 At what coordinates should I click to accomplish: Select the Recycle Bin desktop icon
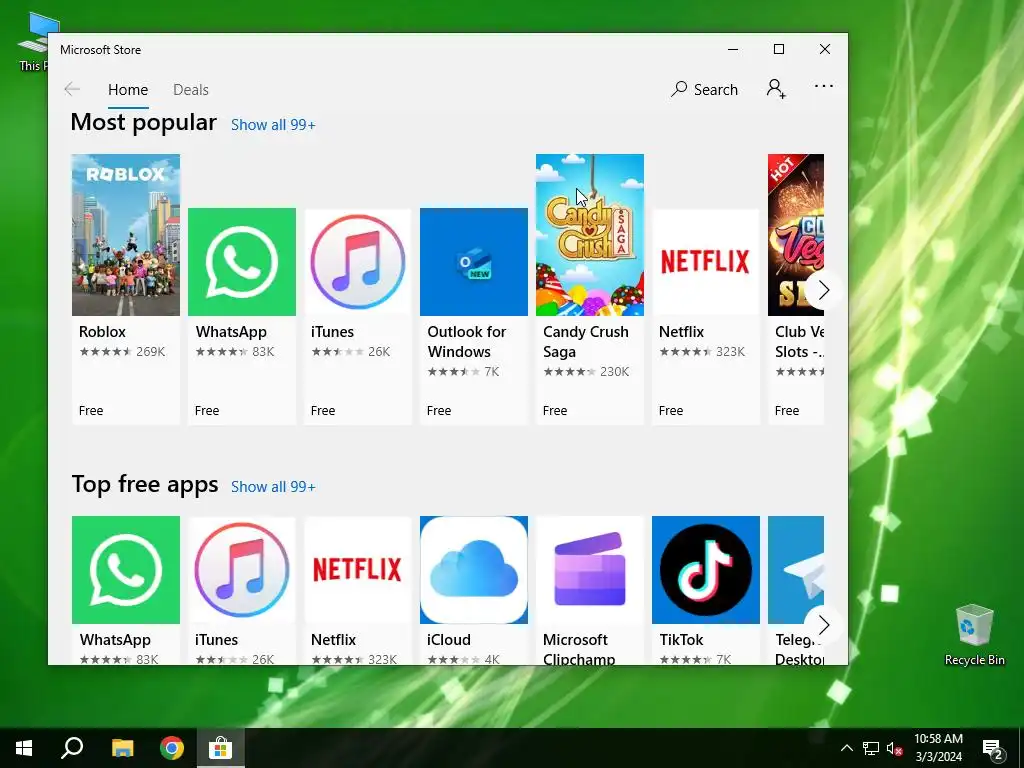(974, 635)
